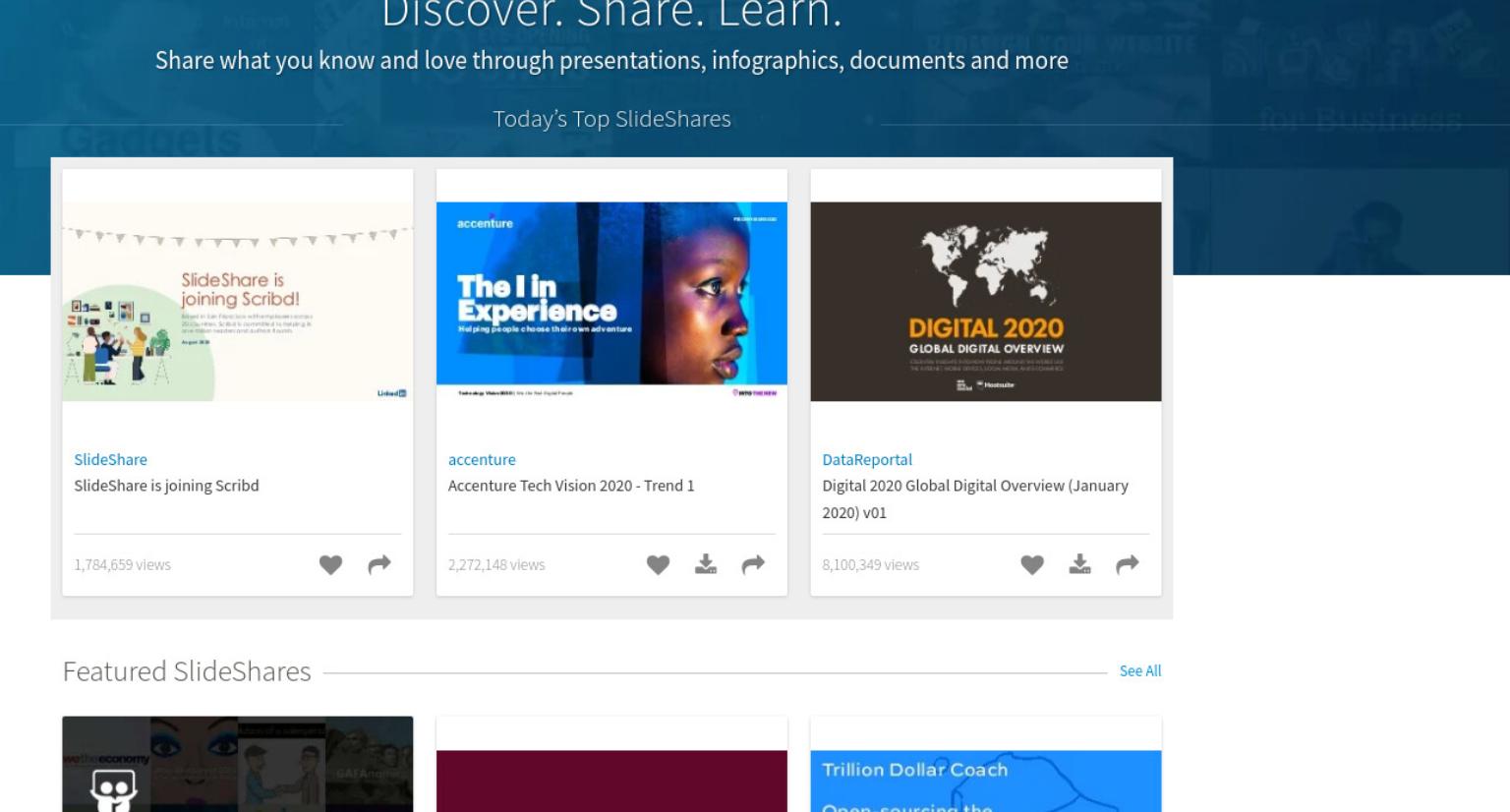The height and width of the screenshot is (812, 1510).
Task: Download the Accenture Tech Vision 2020 slides
Action: tap(706, 564)
